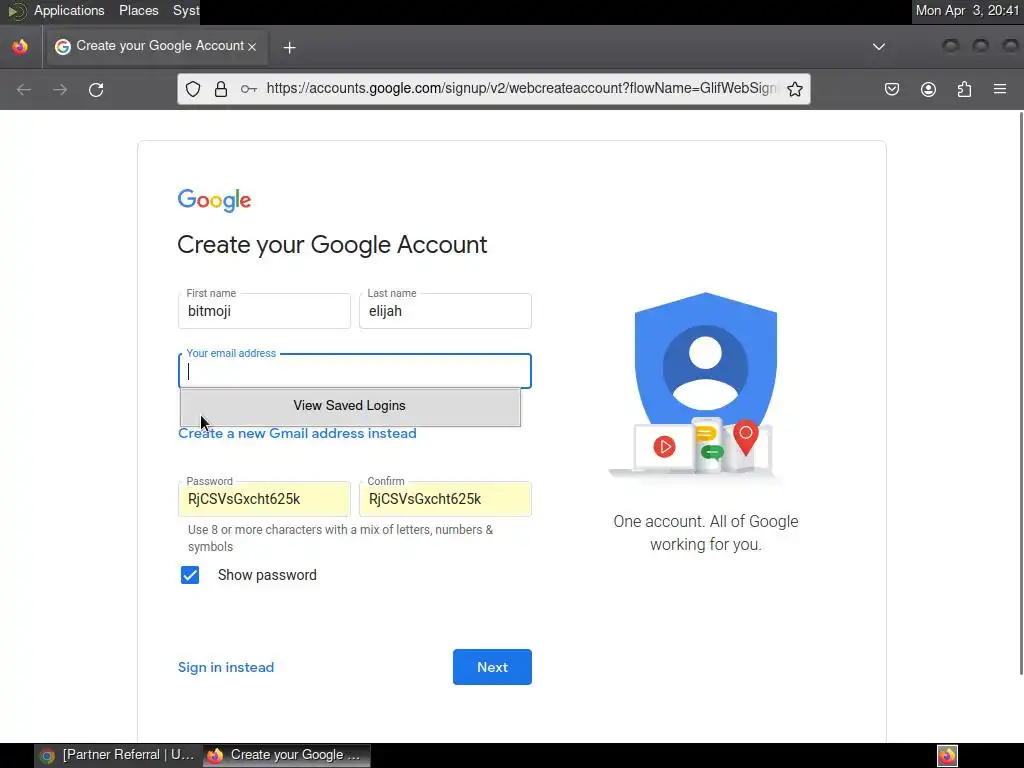Click the Last name field

point(445,311)
